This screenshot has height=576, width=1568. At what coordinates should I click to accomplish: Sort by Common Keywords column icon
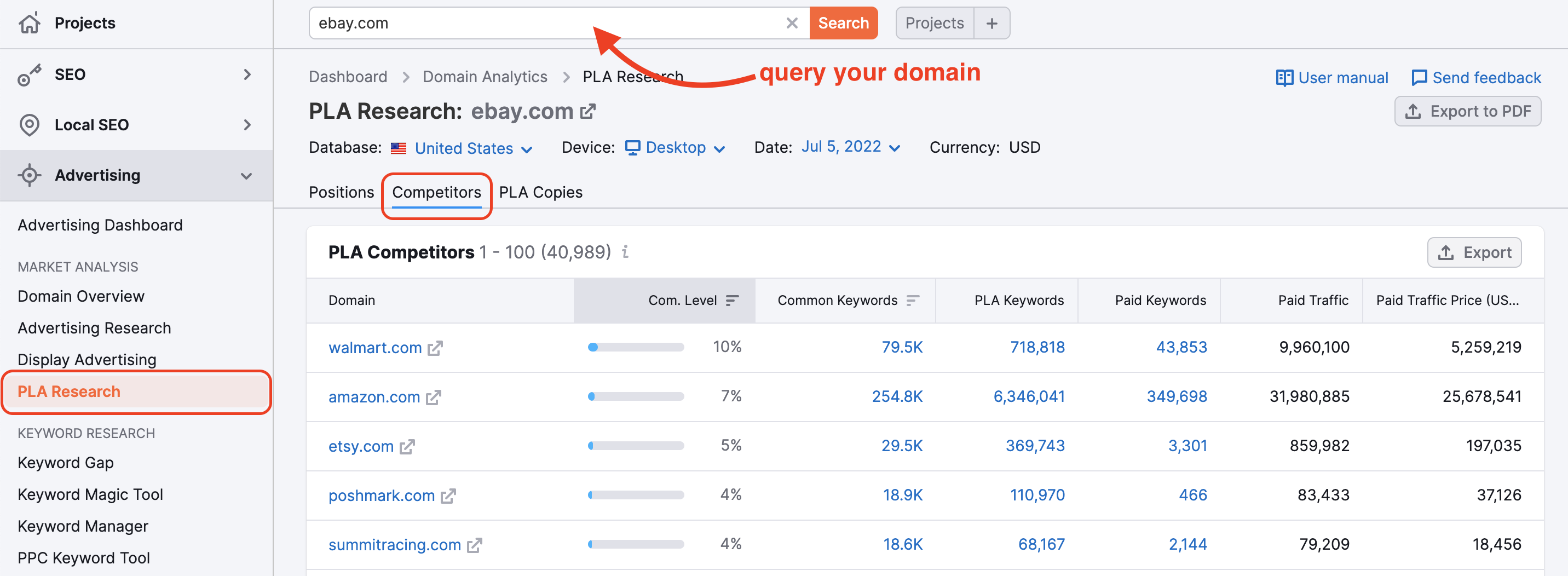click(913, 300)
